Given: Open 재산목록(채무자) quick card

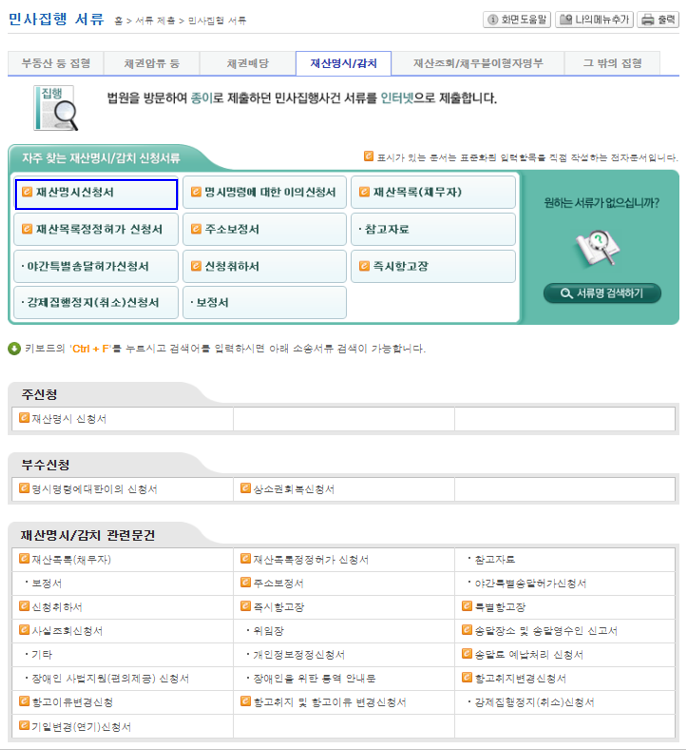Looking at the screenshot, I should click(x=433, y=192).
